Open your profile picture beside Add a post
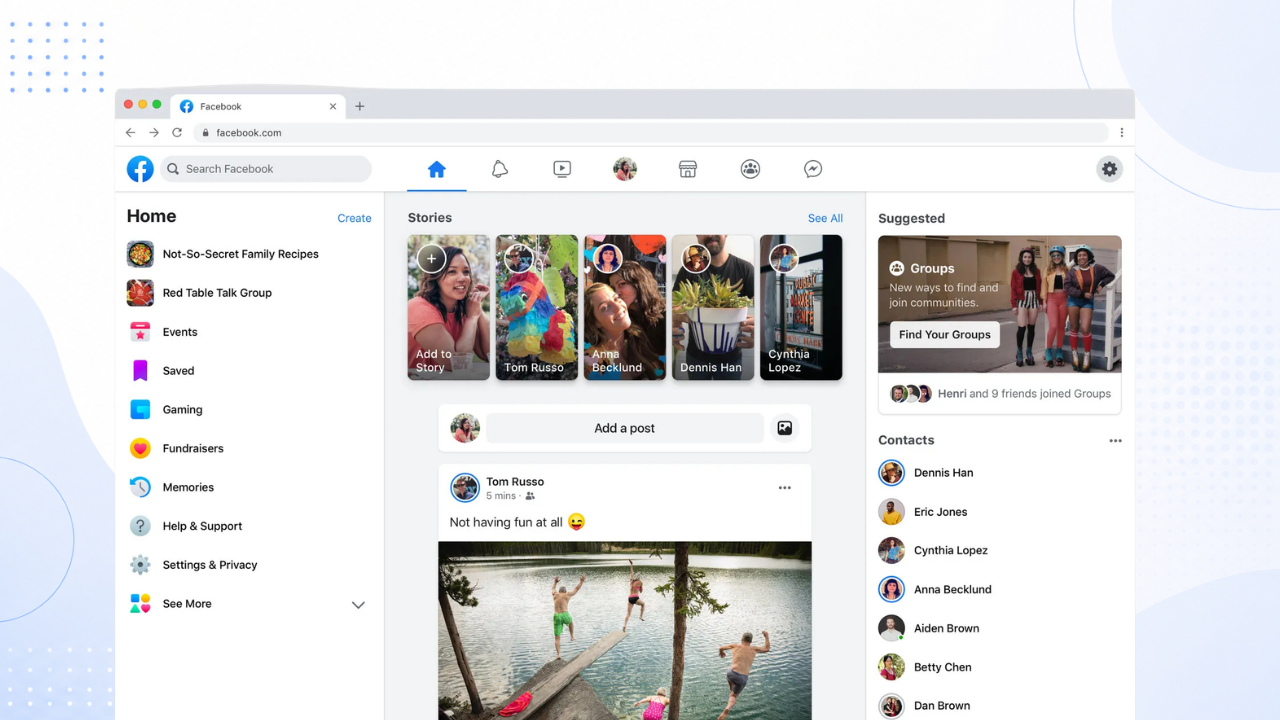 click(x=465, y=428)
